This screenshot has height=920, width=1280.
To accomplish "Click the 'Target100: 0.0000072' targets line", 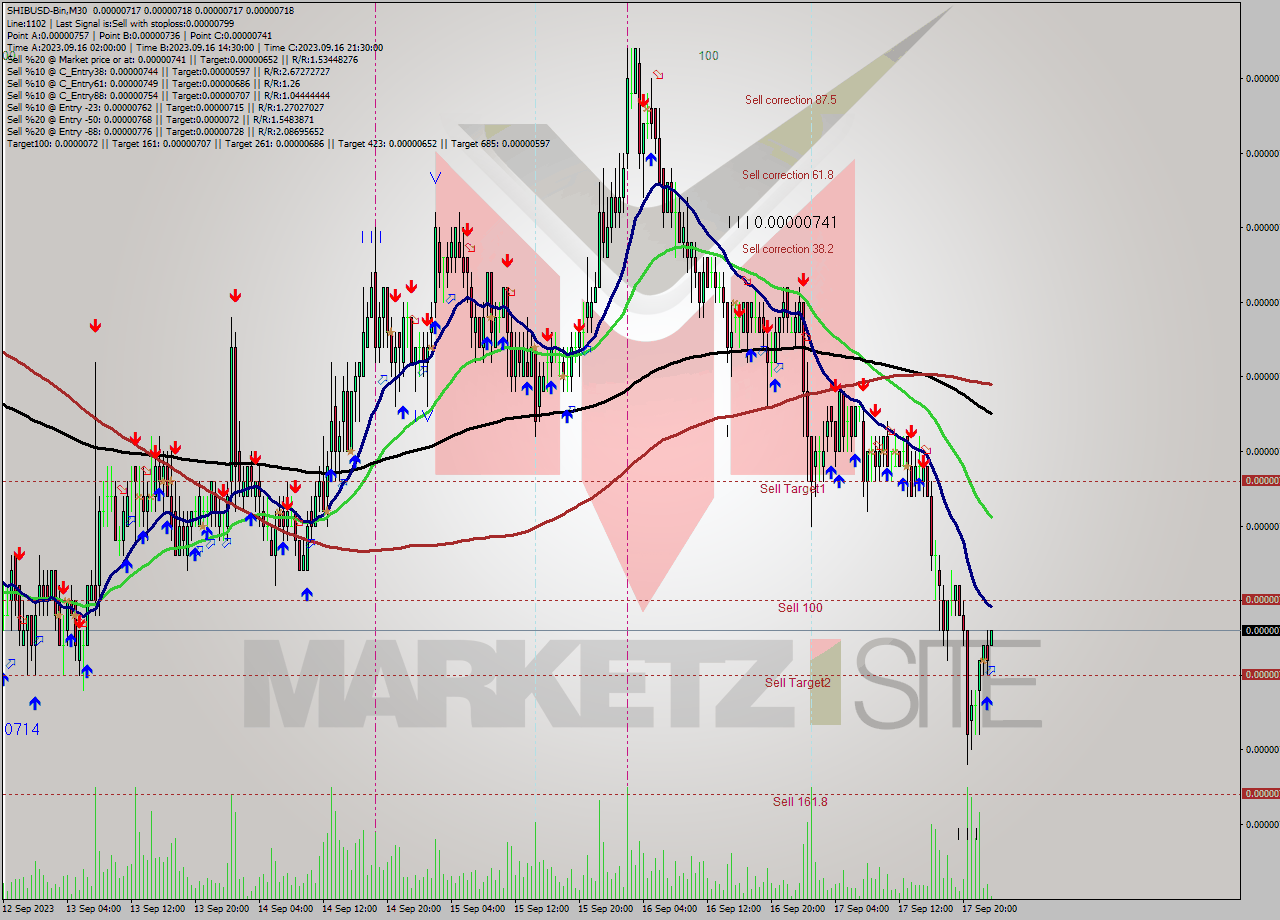I will (x=278, y=143).
